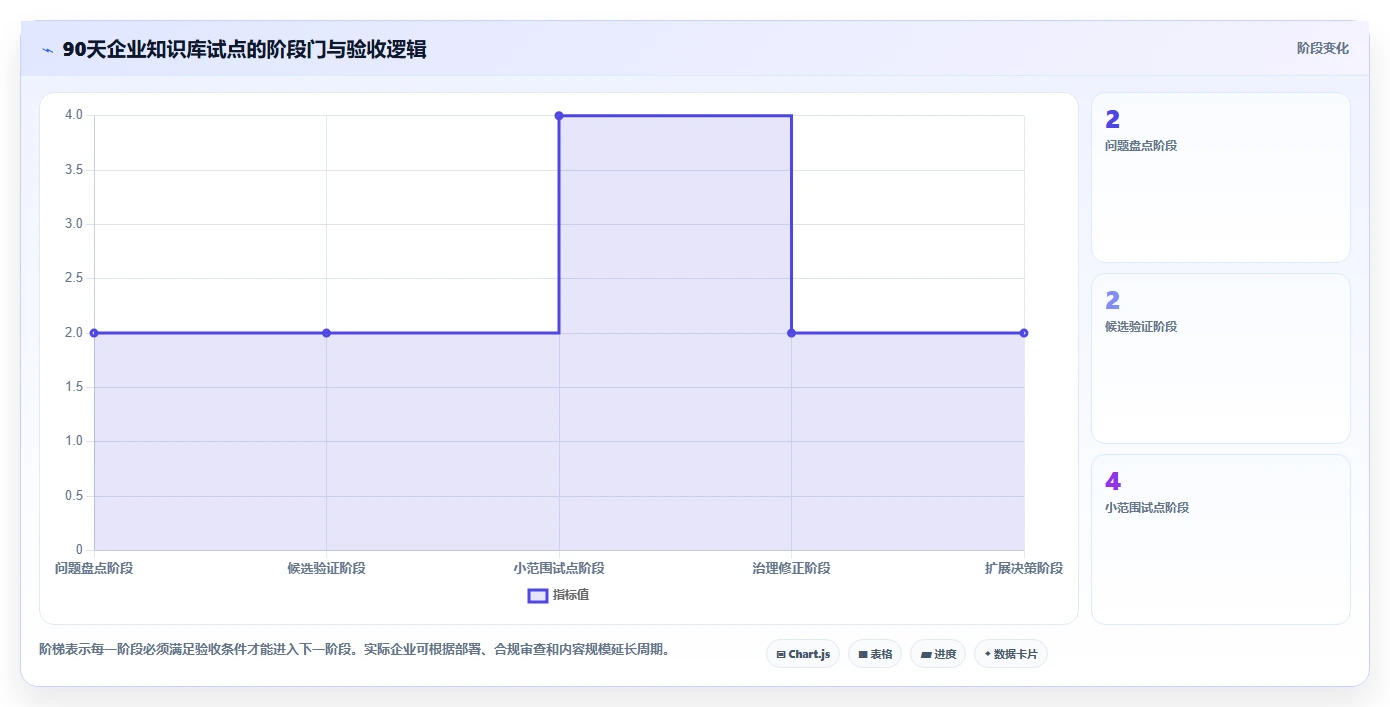Toggle the 指标值 legend swatch
1390x707 pixels.
[538, 595]
